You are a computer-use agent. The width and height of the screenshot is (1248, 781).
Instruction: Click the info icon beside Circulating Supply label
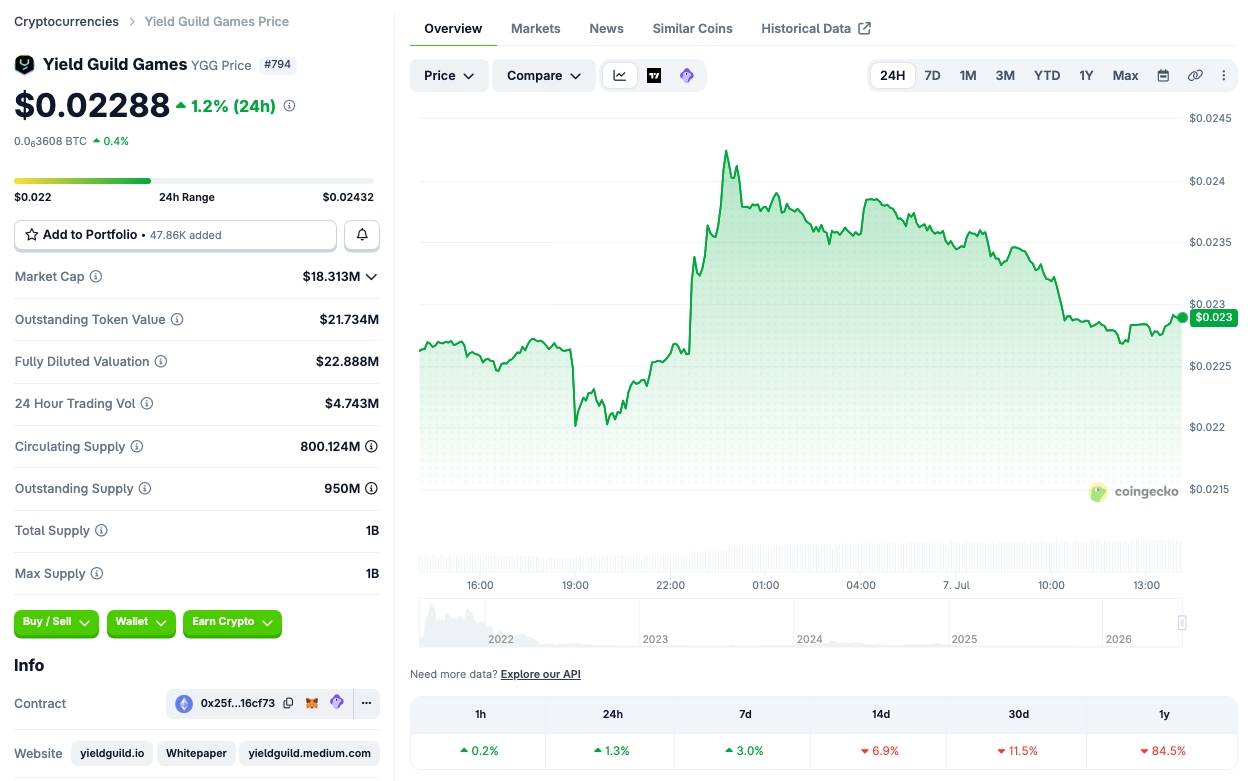point(137,446)
